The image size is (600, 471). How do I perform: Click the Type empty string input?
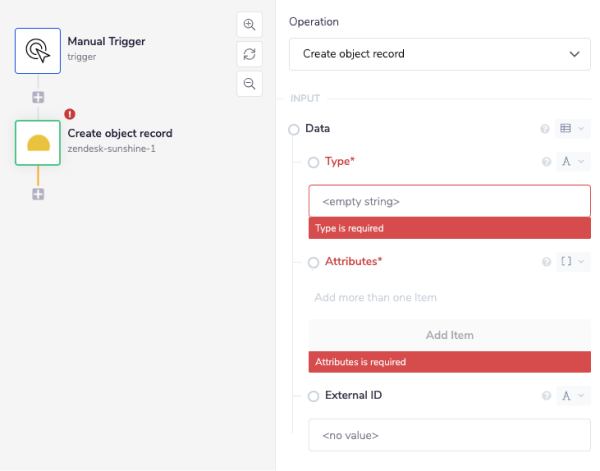(x=449, y=201)
